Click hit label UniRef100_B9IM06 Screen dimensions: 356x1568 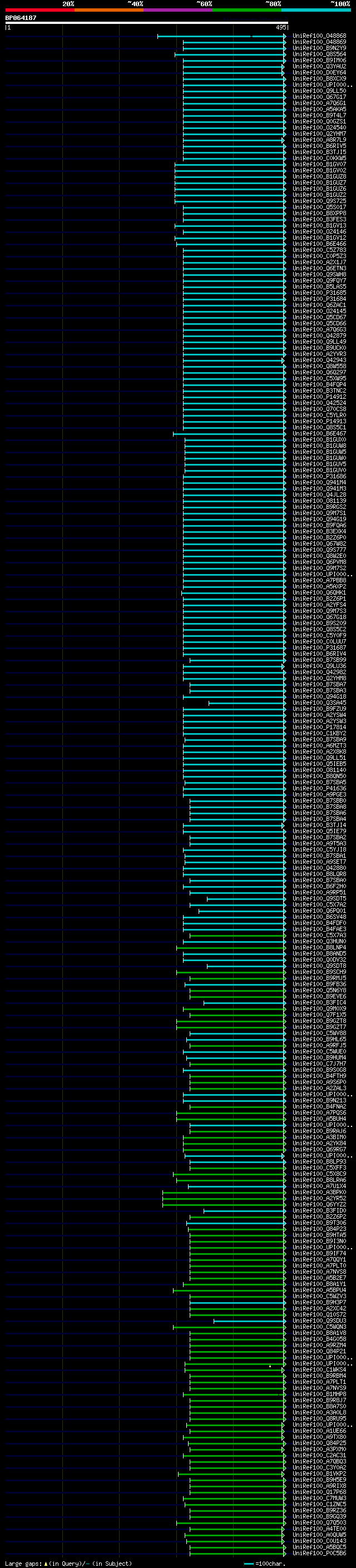(319, 60)
